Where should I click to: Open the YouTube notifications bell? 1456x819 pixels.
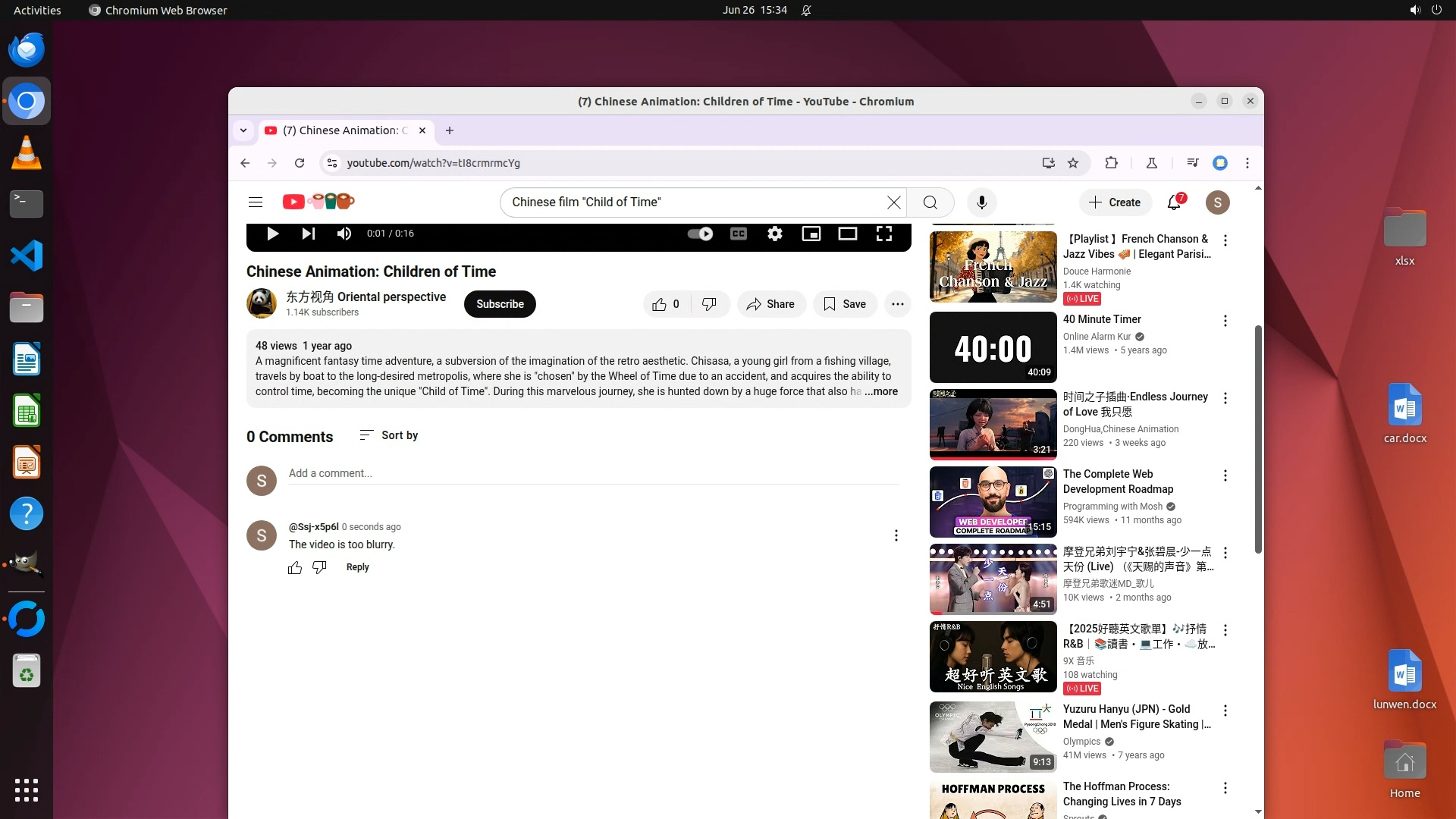1174,202
